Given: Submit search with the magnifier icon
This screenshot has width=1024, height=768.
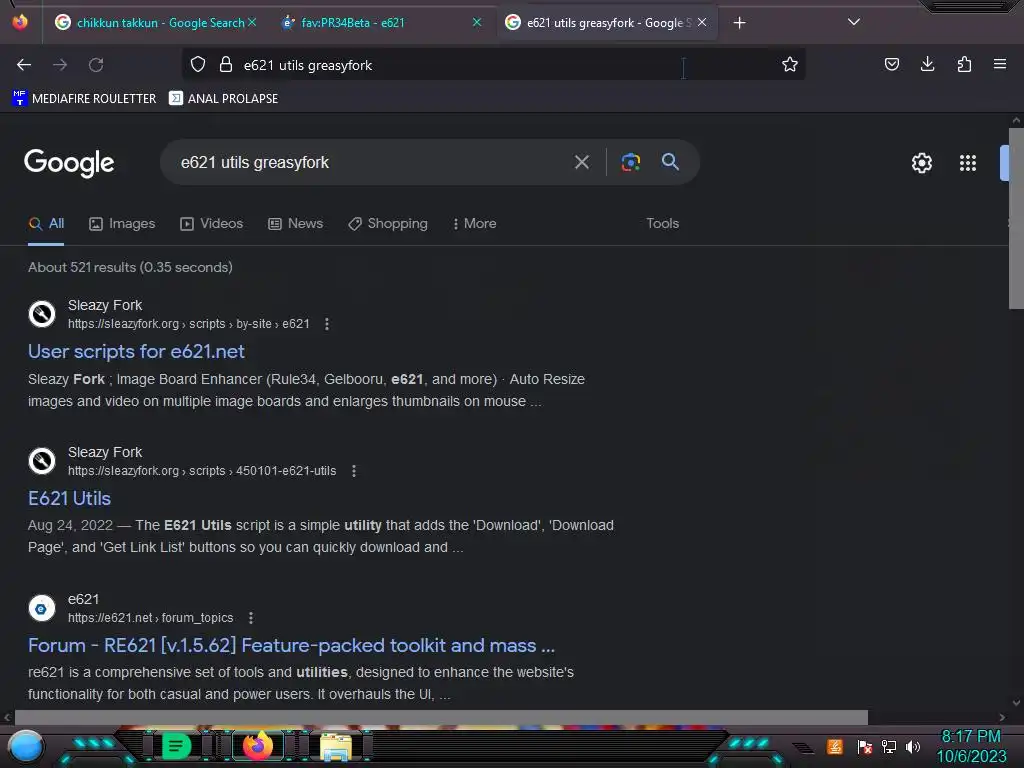Looking at the screenshot, I should [670, 162].
